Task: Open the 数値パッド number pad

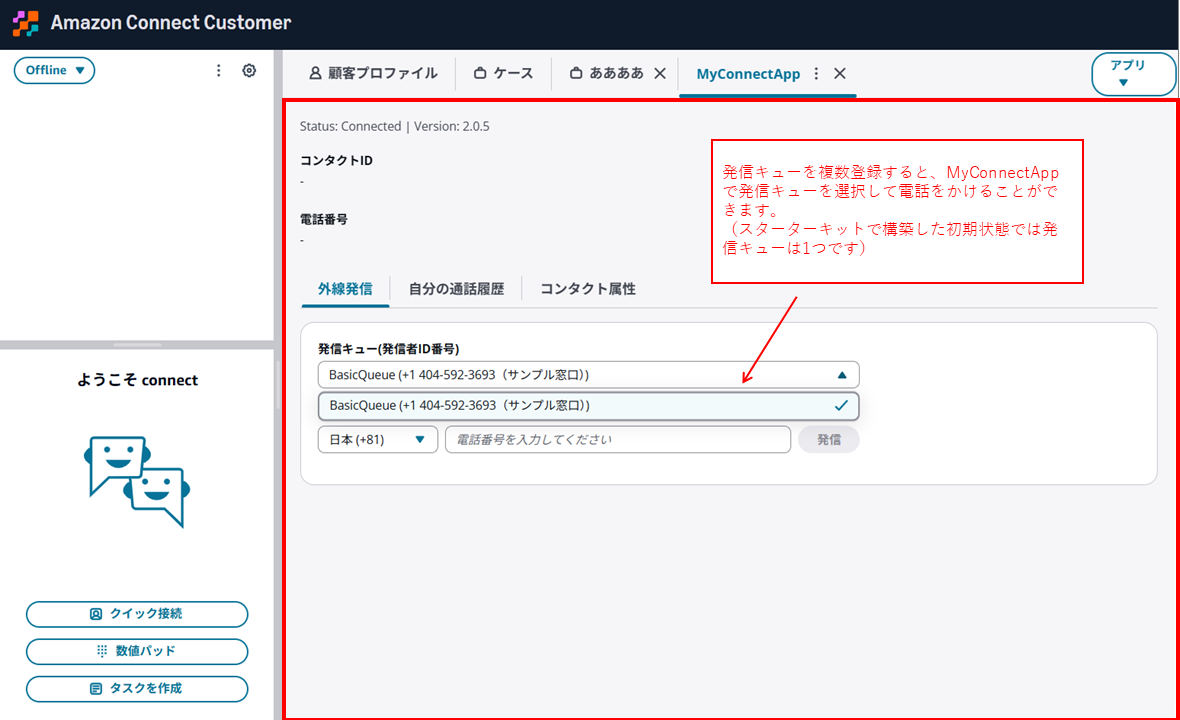Action: (x=137, y=652)
